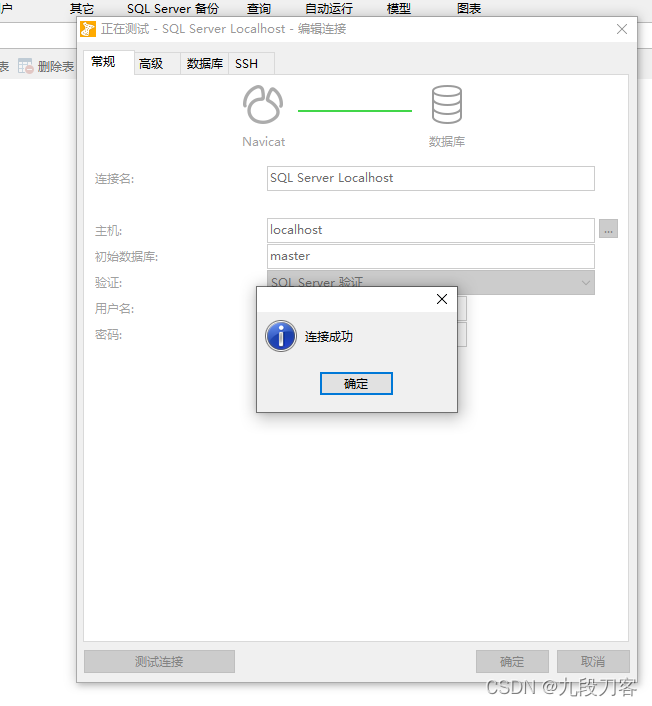Click the 密码 label
The height and width of the screenshot is (706, 652).
tap(108, 335)
